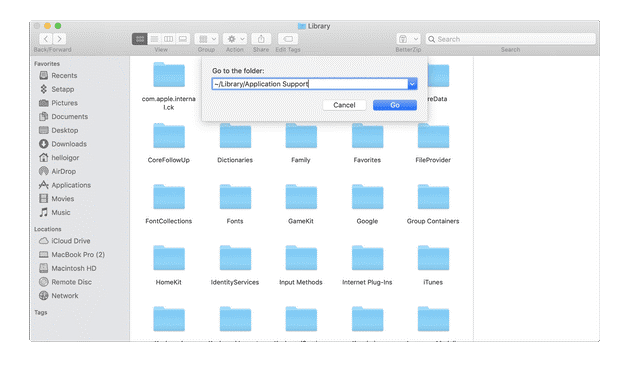Click the Go button
Image resolution: width=630 pixels, height=381 pixels.
[395, 105]
